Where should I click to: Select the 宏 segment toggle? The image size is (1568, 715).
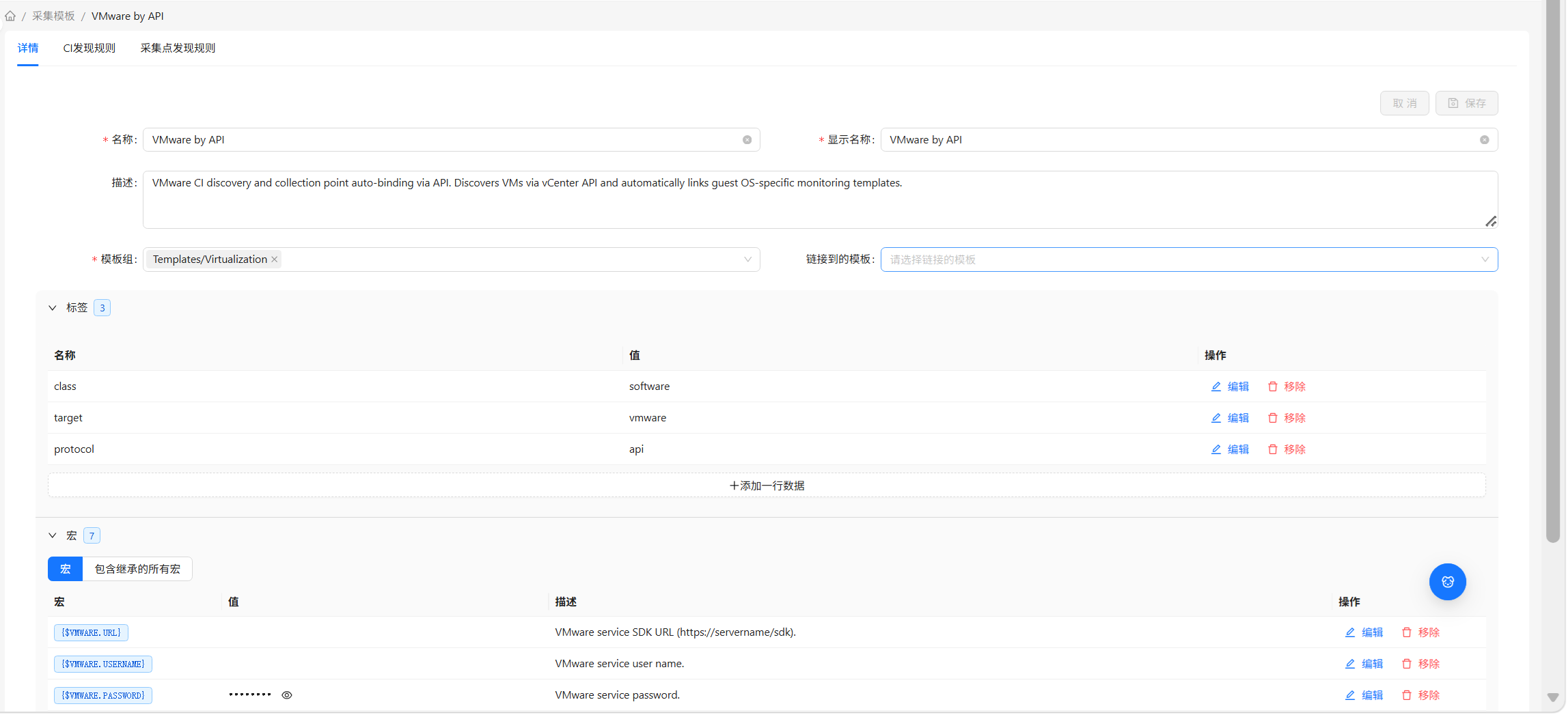point(66,569)
